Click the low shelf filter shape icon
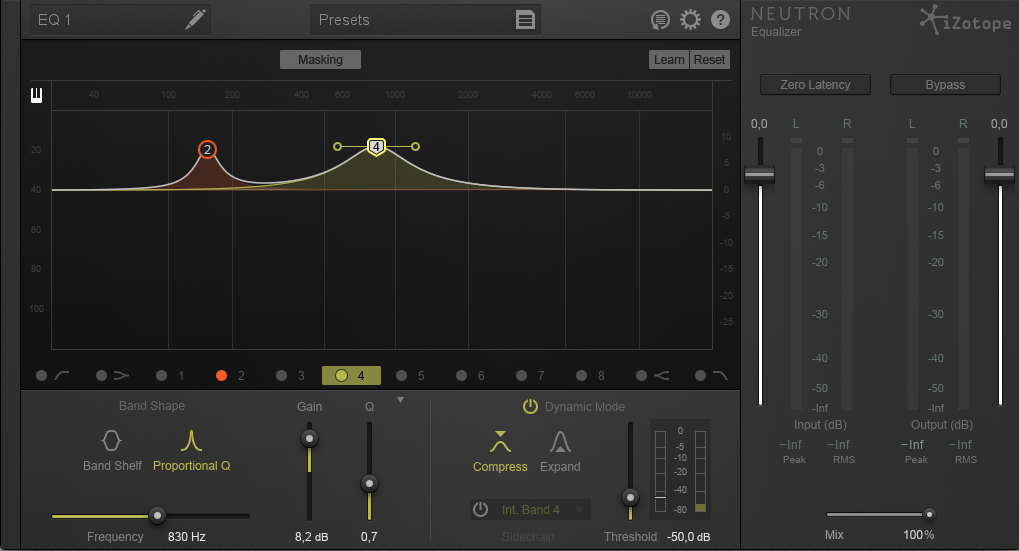 click(122, 376)
